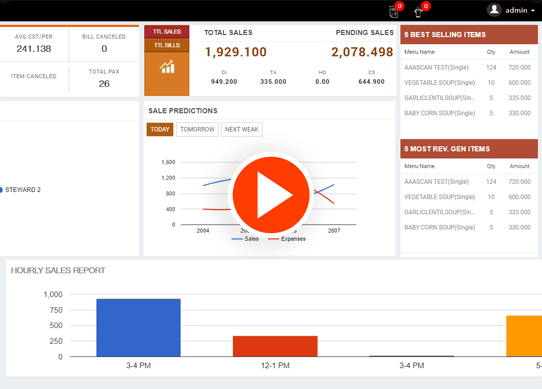Click the Sales legend in predictions chart
The height and width of the screenshot is (389, 542).
[x=245, y=239]
